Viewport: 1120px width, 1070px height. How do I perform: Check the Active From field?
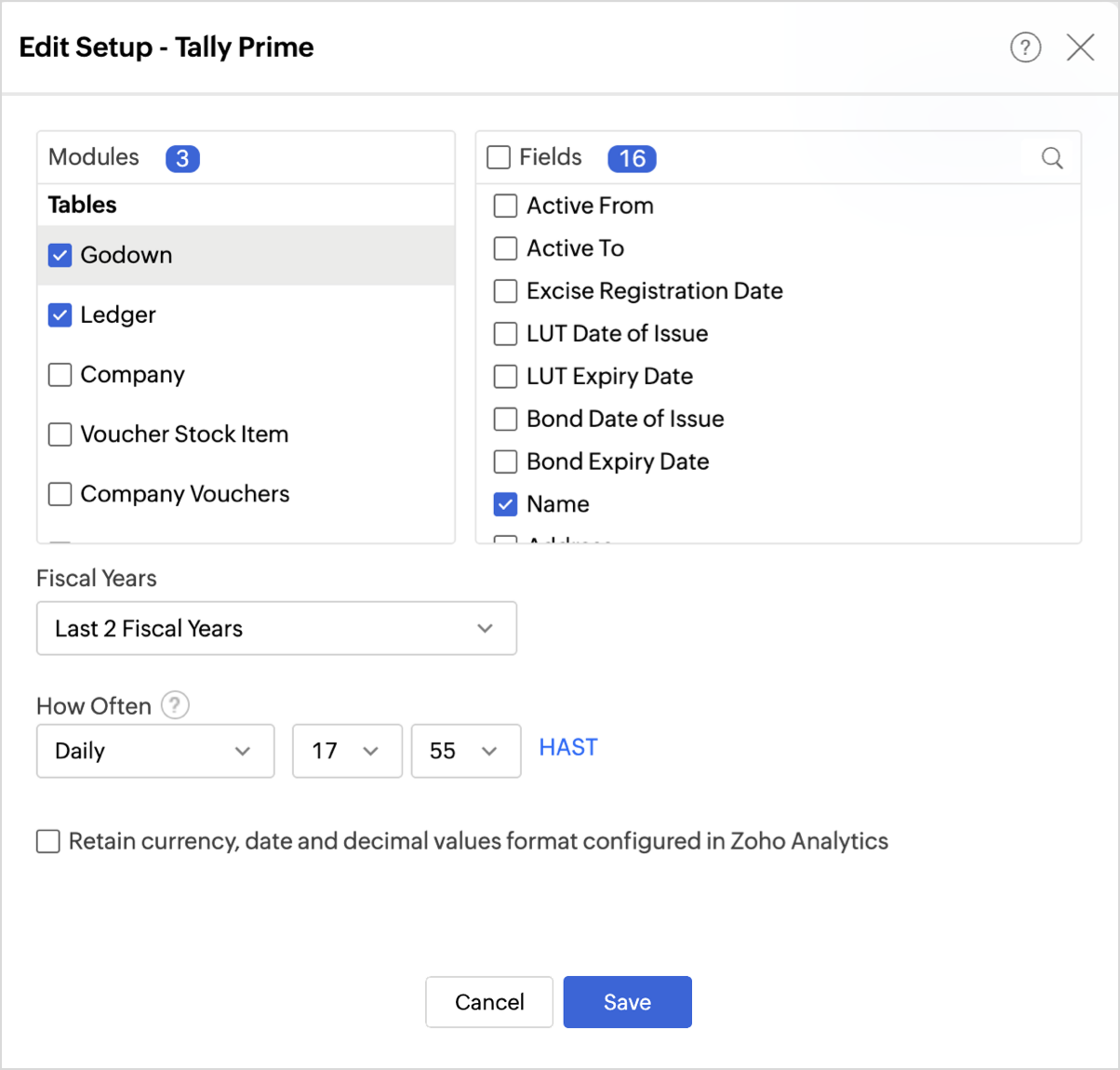coord(505,206)
